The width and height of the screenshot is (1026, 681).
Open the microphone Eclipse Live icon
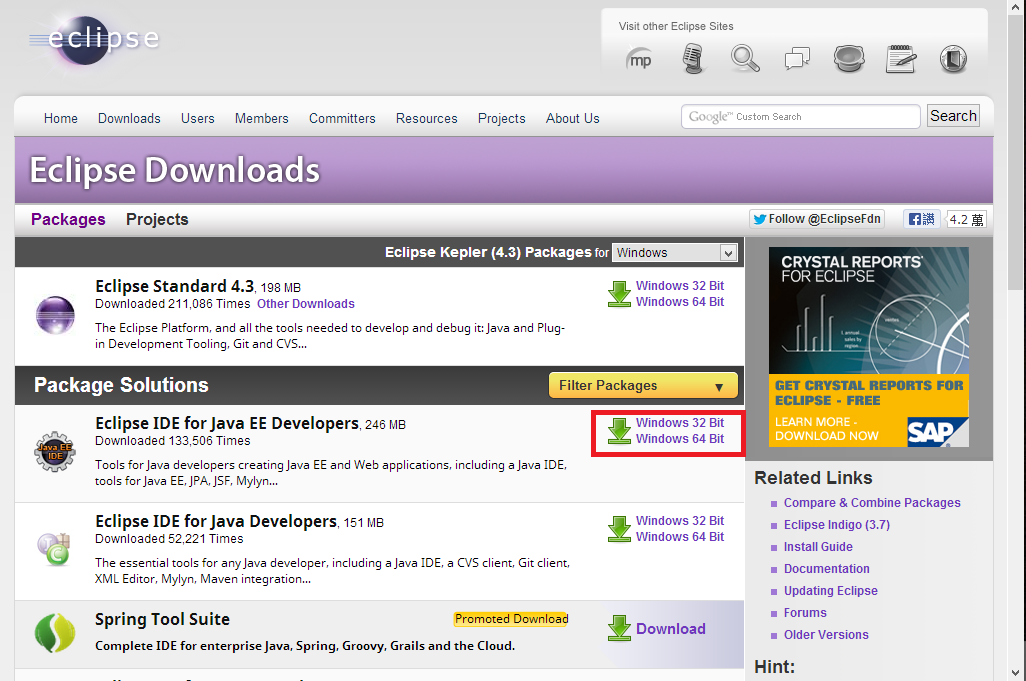692,59
